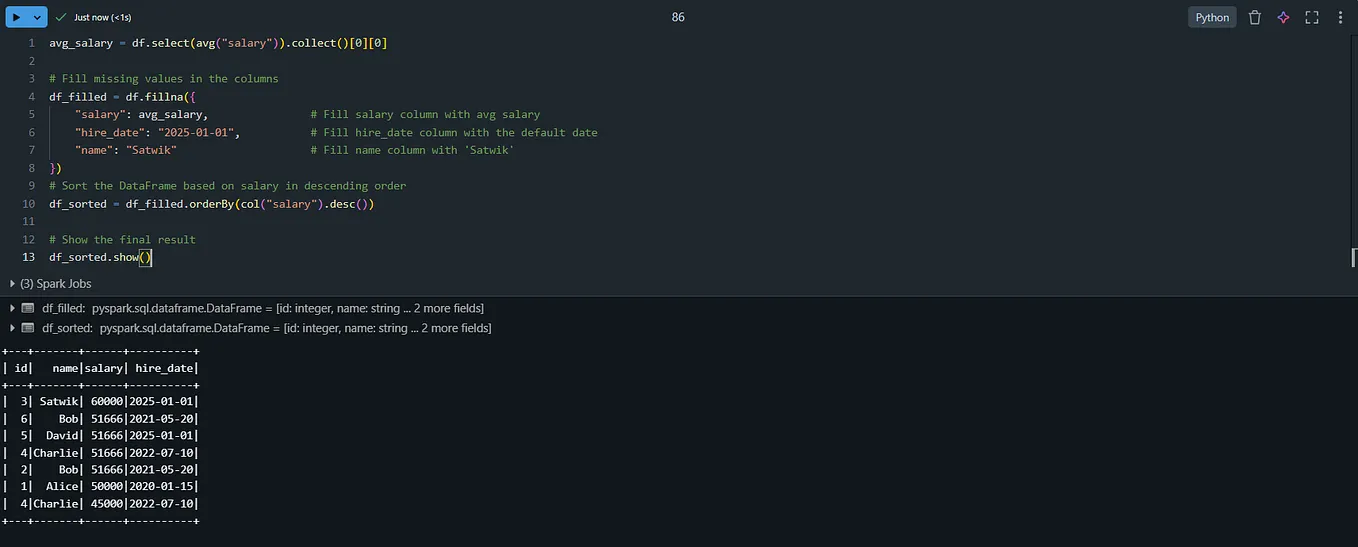This screenshot has width=1358, height=547.
Task: Expand the df_filled DataFrame schema
Action: [13, 308]
